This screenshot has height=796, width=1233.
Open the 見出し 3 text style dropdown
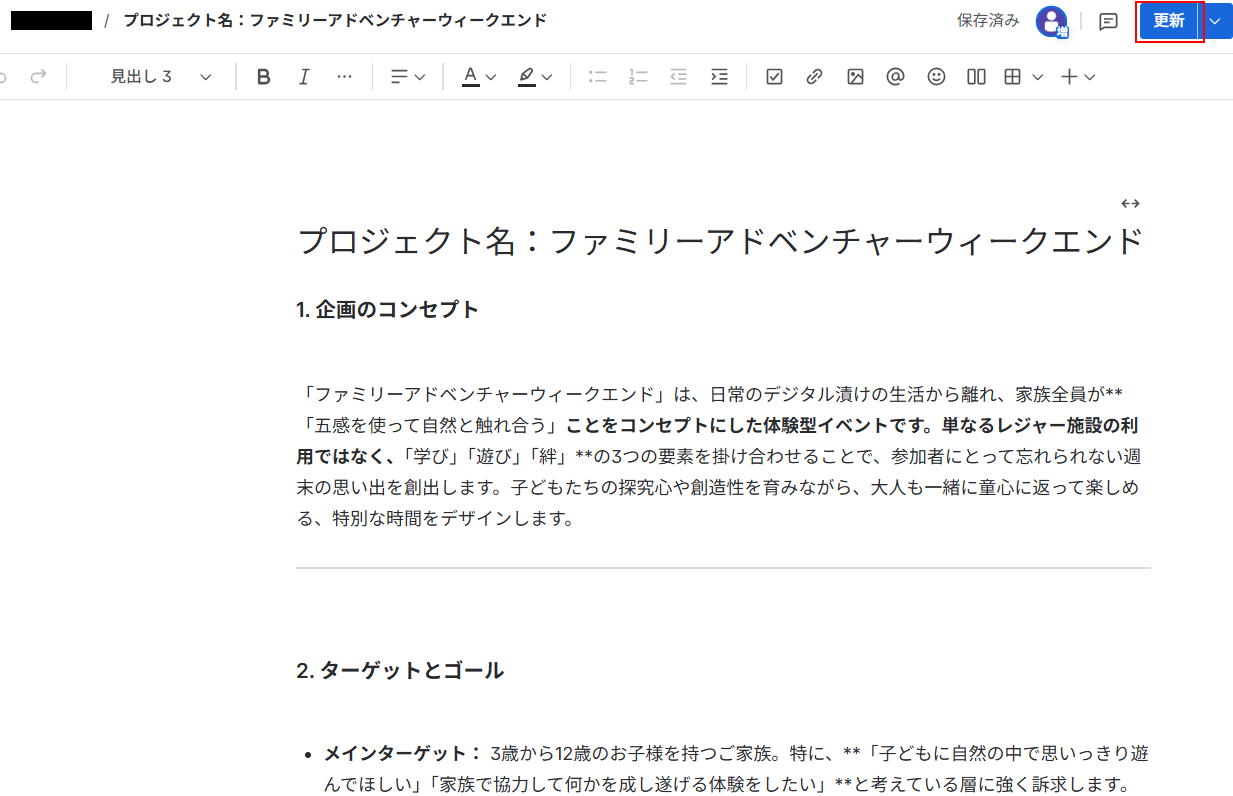click(160, 76)
